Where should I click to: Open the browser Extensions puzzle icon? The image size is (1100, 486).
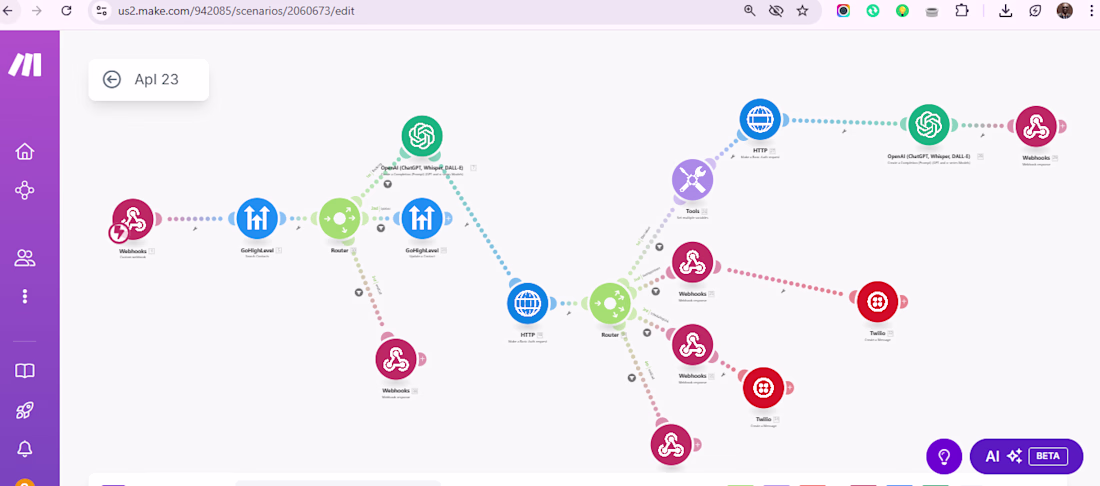(x=962, y=11)
